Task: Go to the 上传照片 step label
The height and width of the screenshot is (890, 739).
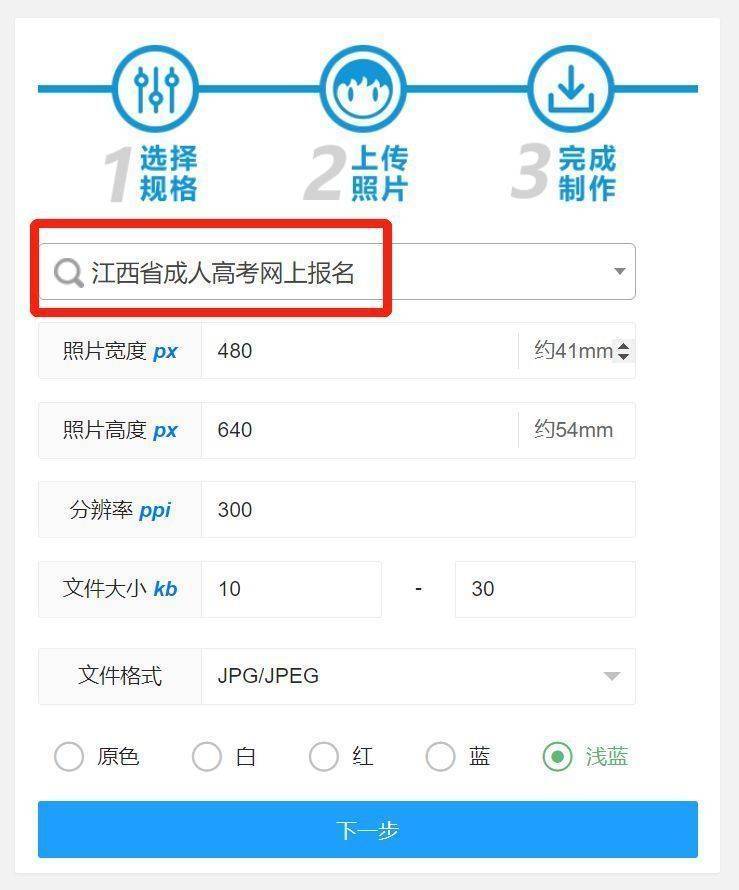Action: tap(379, 173)
